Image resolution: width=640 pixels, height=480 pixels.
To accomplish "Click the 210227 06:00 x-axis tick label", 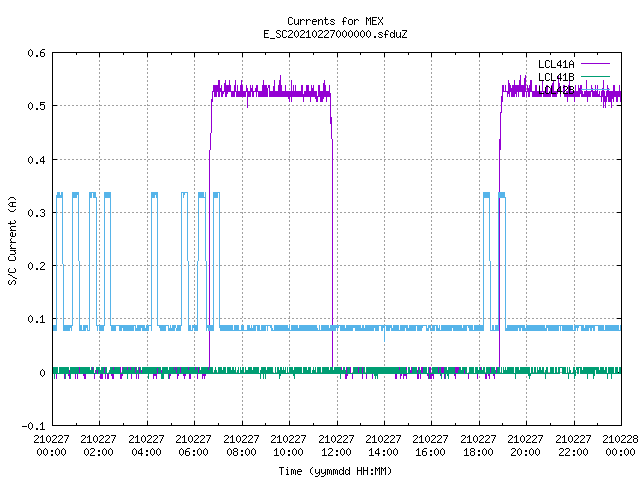I will pos(193,446).
